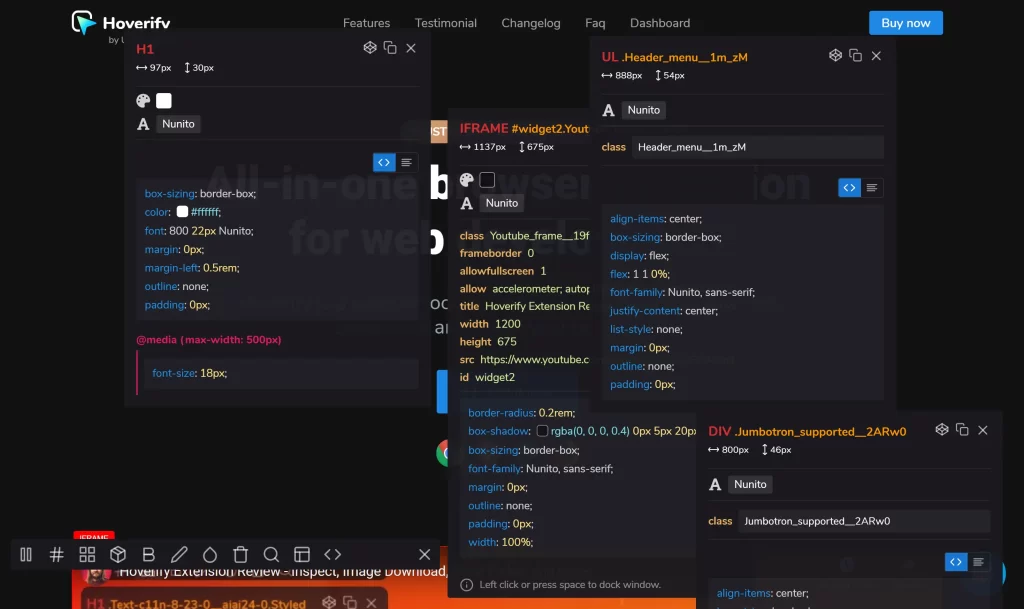1024x609 pixels.
Task: Click the 'height 675' attribute row
Action: [x=488, y=341]
